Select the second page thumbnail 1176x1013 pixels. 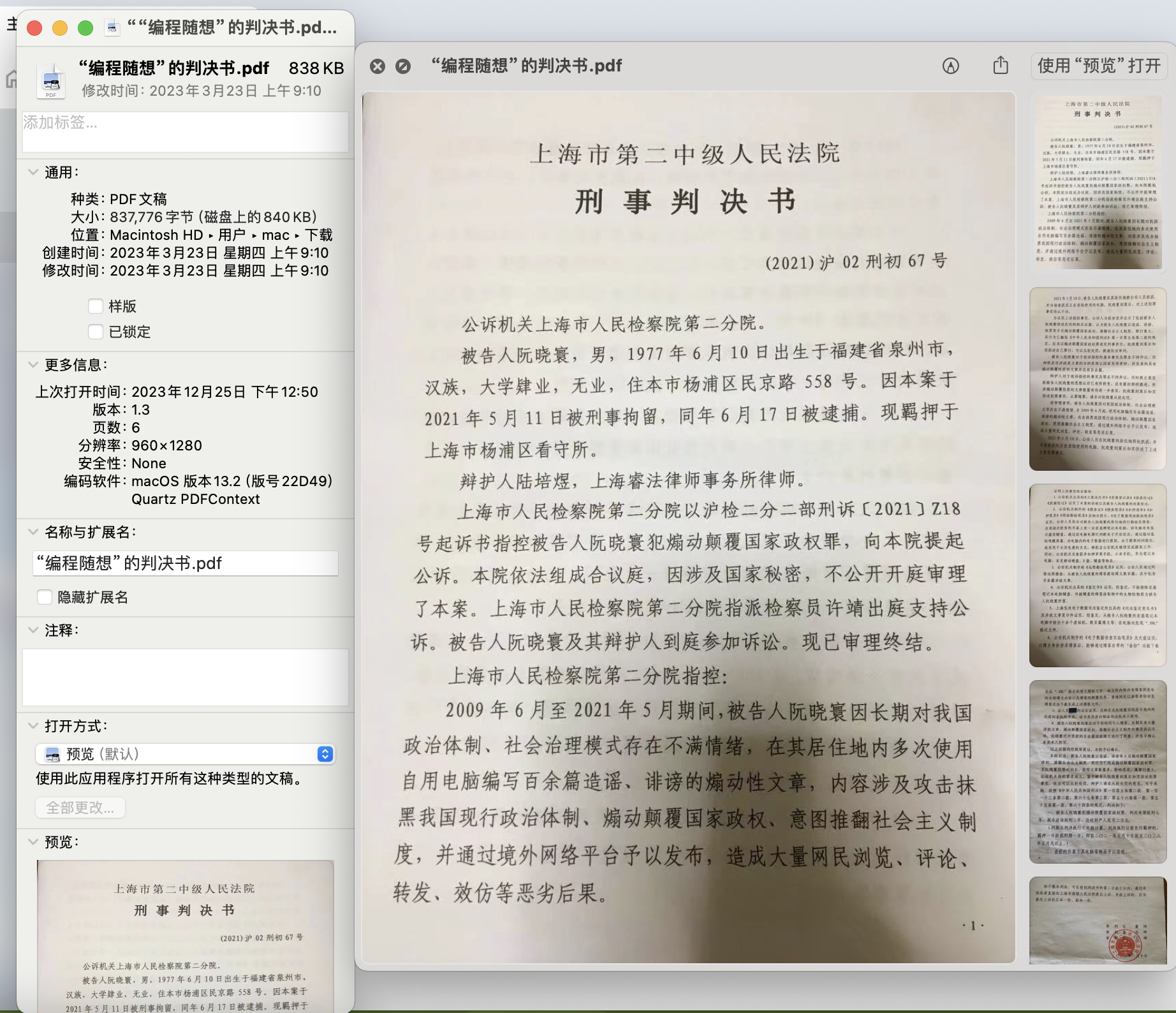(x=1098, y=379)
